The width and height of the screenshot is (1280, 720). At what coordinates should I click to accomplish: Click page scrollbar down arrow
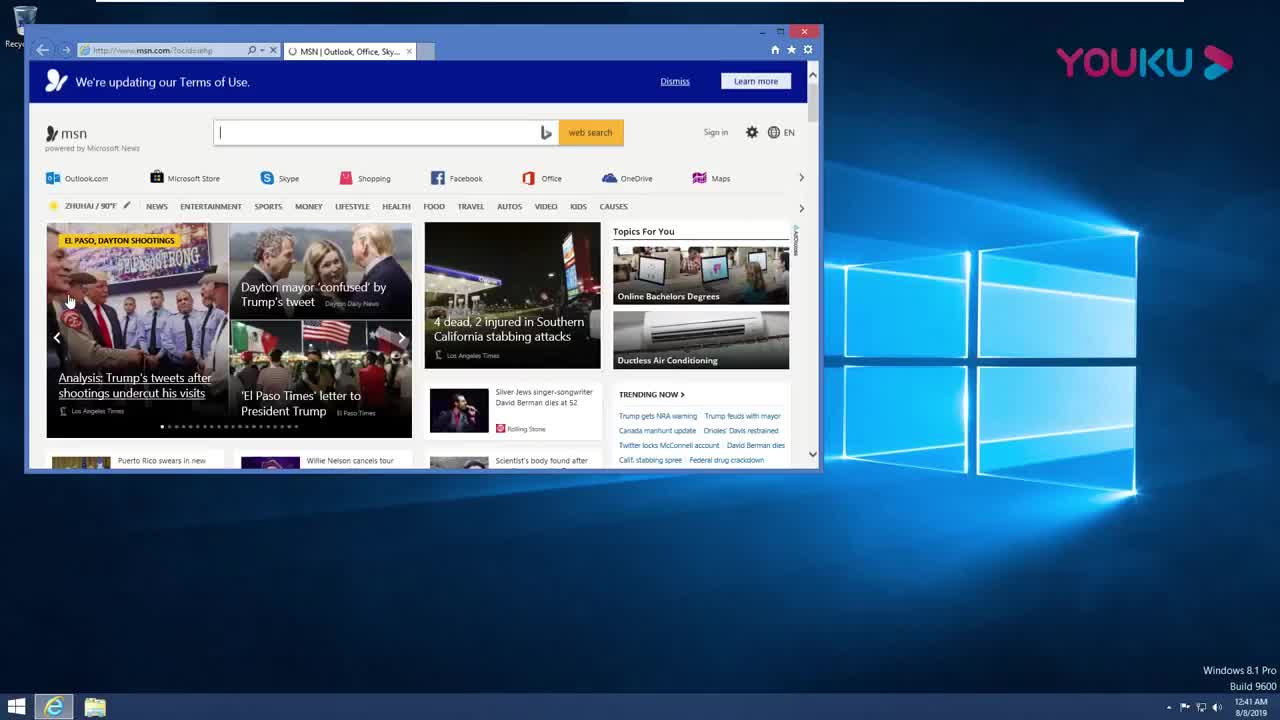(813, 454)
